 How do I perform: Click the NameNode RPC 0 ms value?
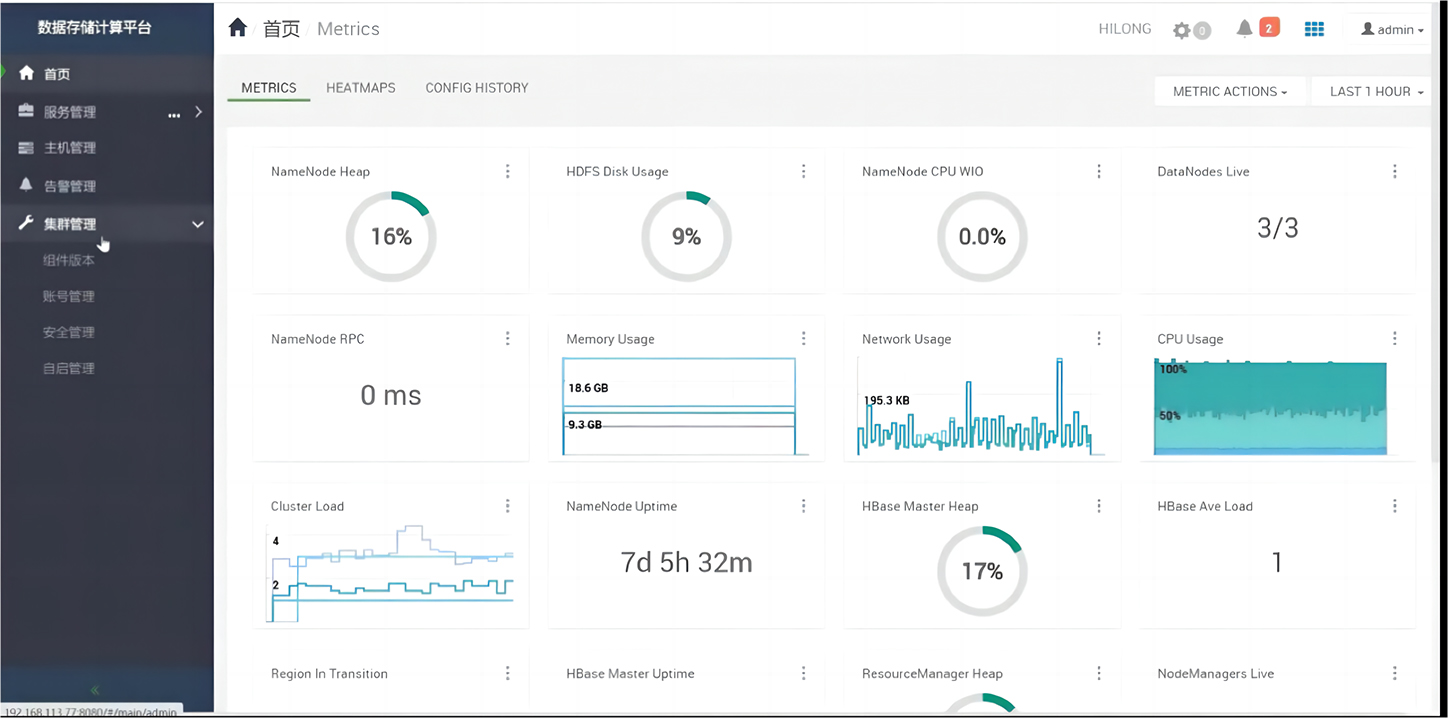coord(391,395)
